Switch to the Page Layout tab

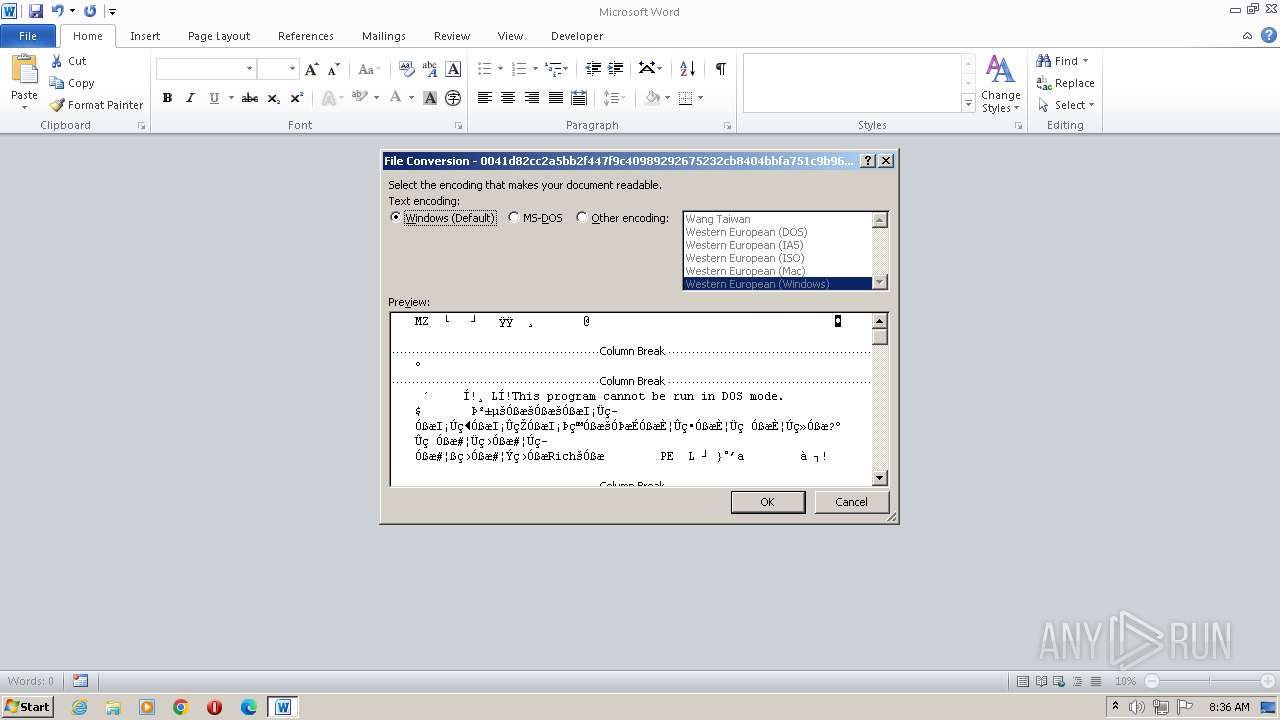coord(219,36)
